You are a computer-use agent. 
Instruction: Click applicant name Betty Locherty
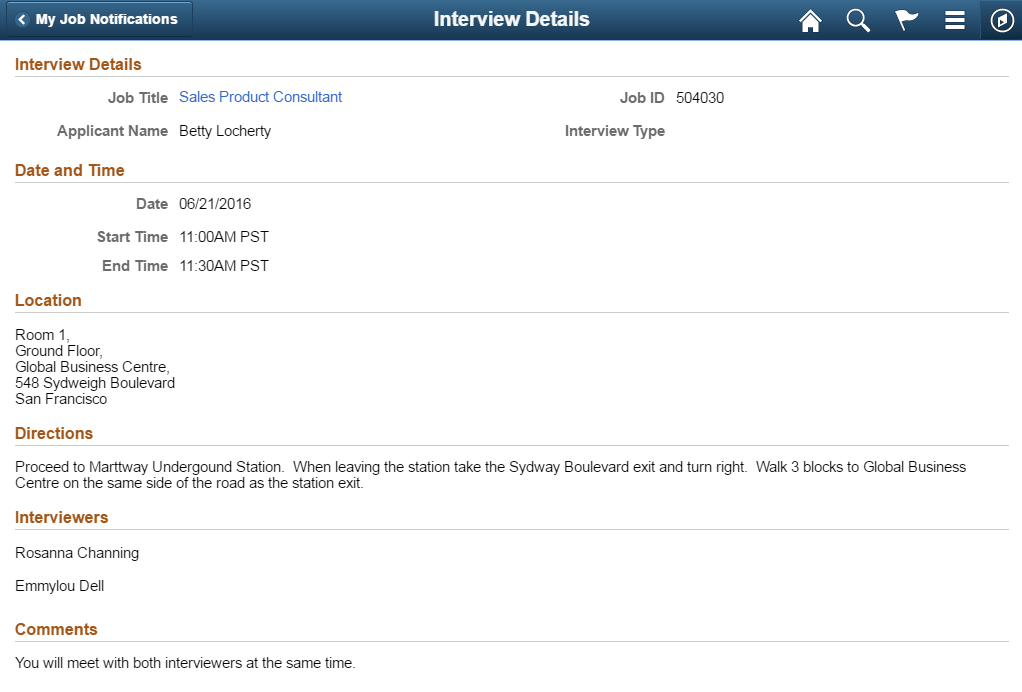[x=224, y=131]
